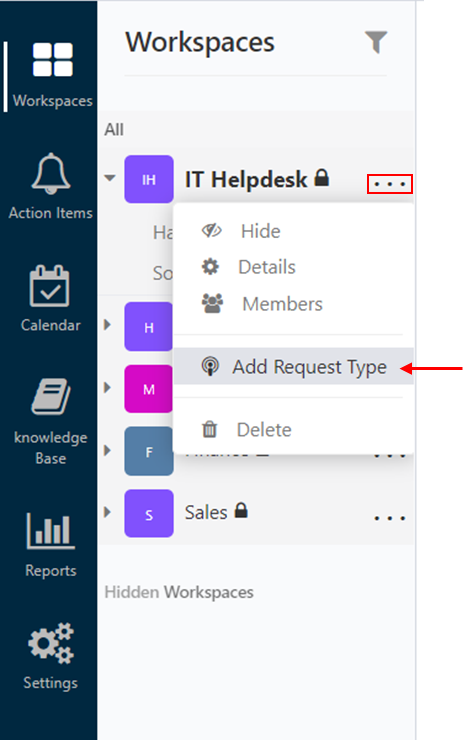Open the Sales workspace

click(x=206, y=513)
